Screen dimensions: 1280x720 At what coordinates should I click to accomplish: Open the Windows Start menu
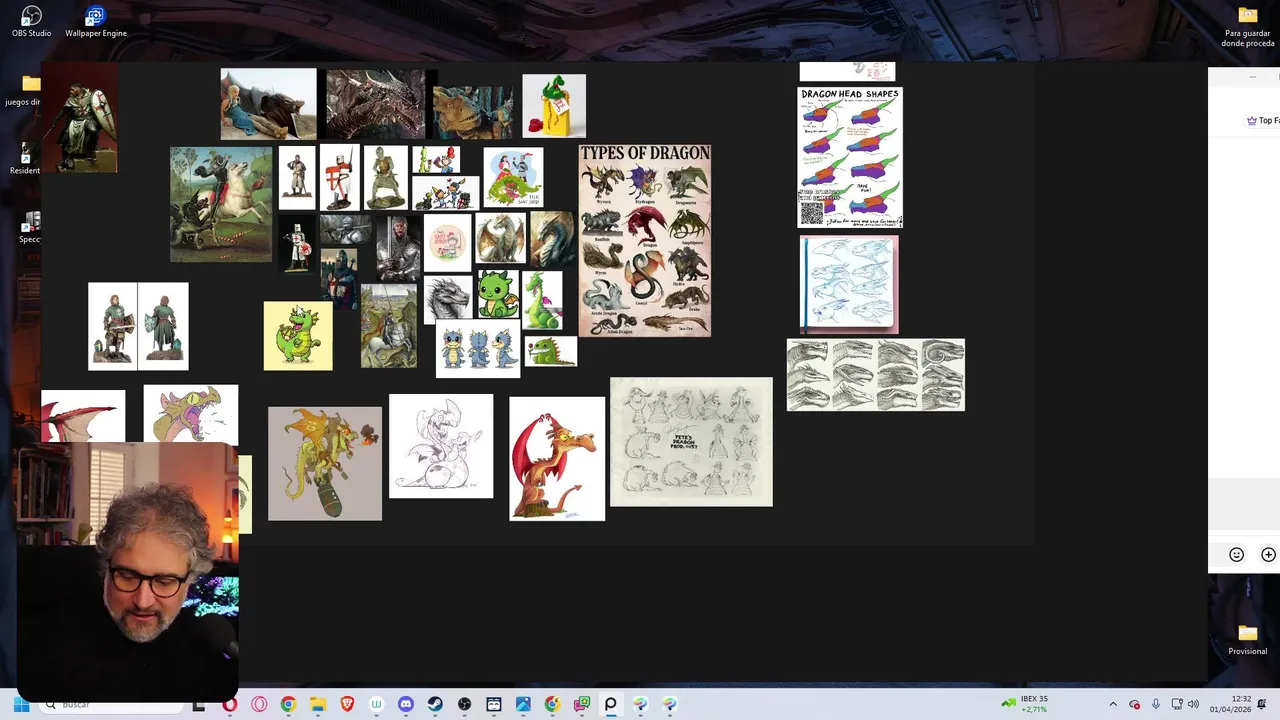pos(21,704)
